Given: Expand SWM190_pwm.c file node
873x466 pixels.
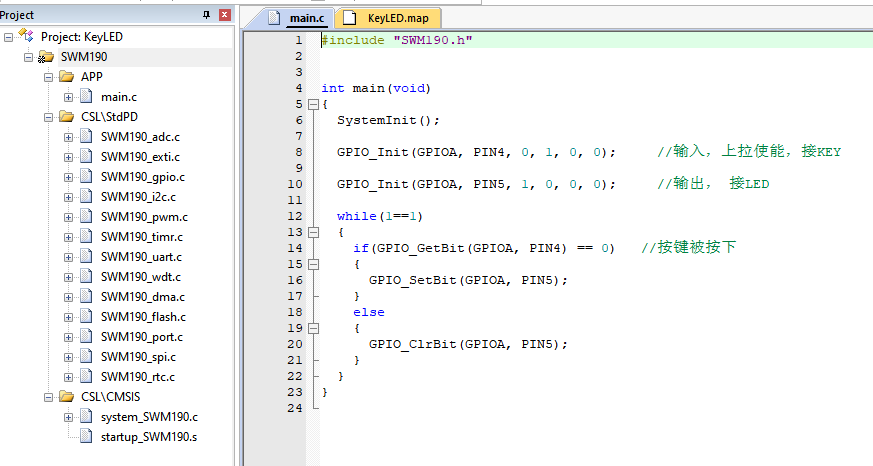Looking at the screenshot, I should click(x=68, y=218).
